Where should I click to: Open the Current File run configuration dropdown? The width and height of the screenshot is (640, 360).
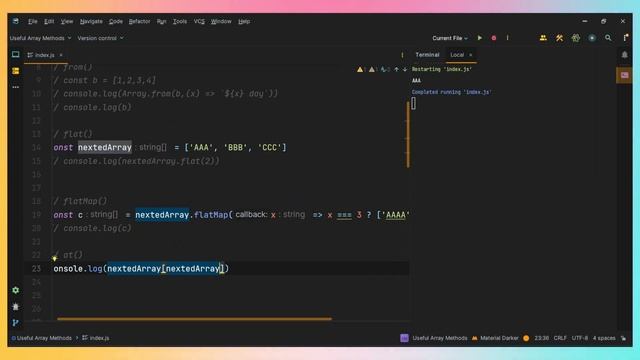click(450, 38)
